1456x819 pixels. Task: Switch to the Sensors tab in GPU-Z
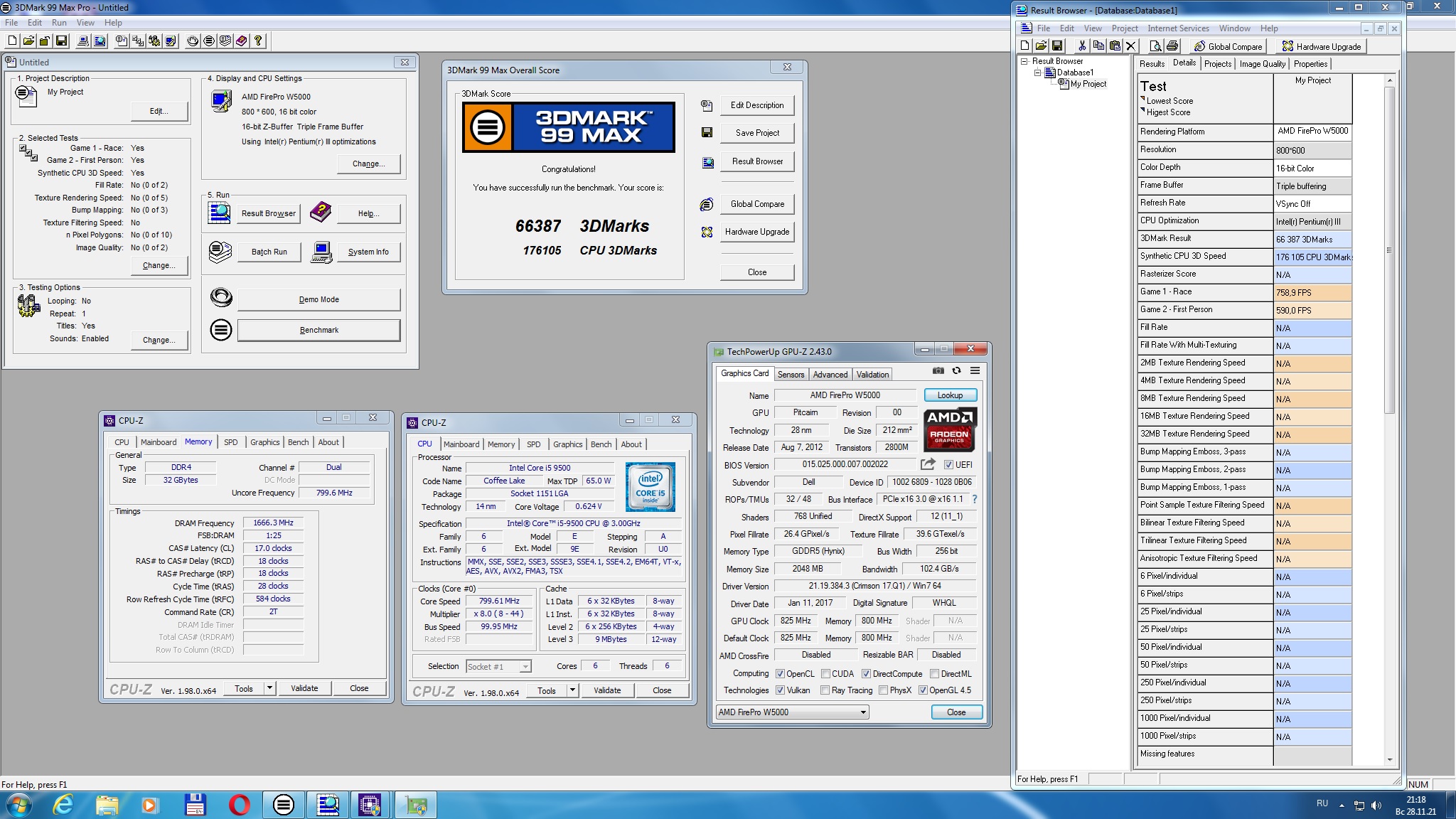coord(791,375)
